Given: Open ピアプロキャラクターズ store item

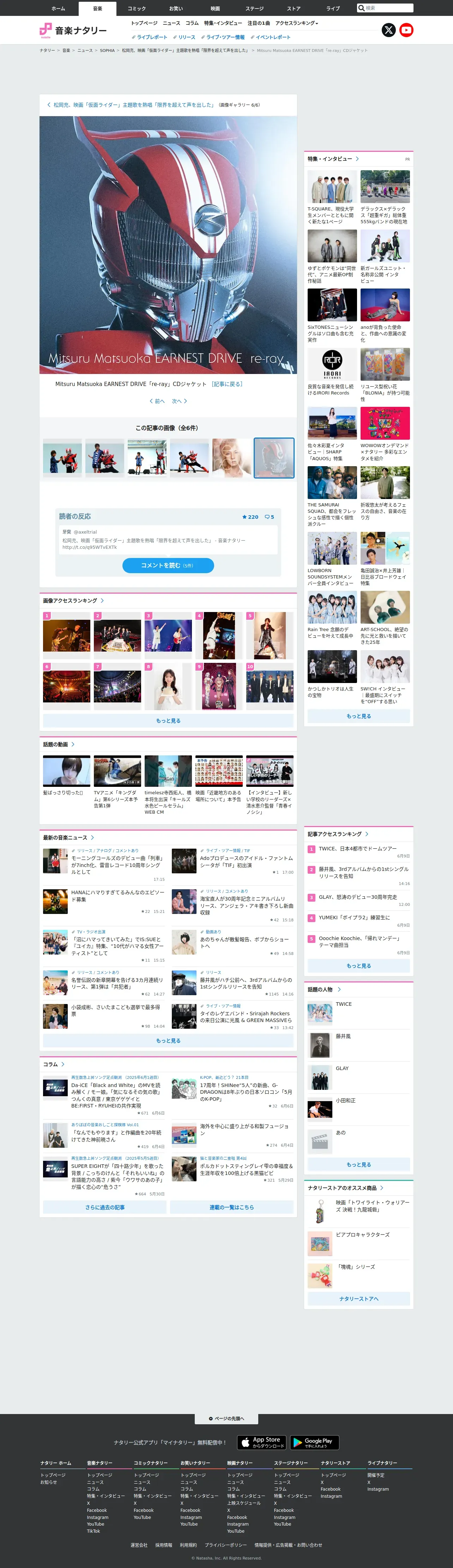Looking at the screenshot, I should (x=362, y=1234).
